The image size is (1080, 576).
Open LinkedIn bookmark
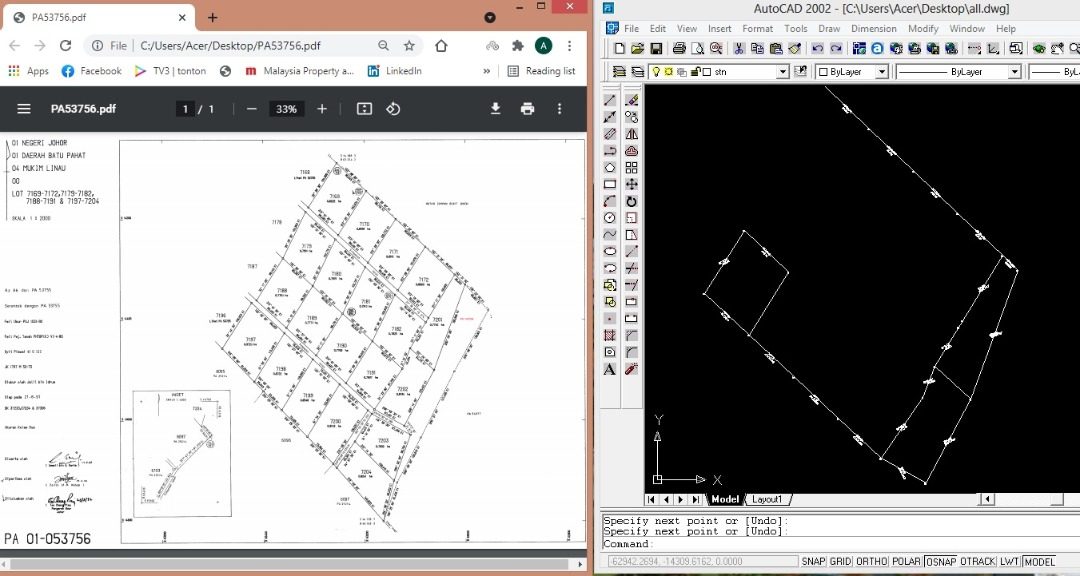(394, 71)
